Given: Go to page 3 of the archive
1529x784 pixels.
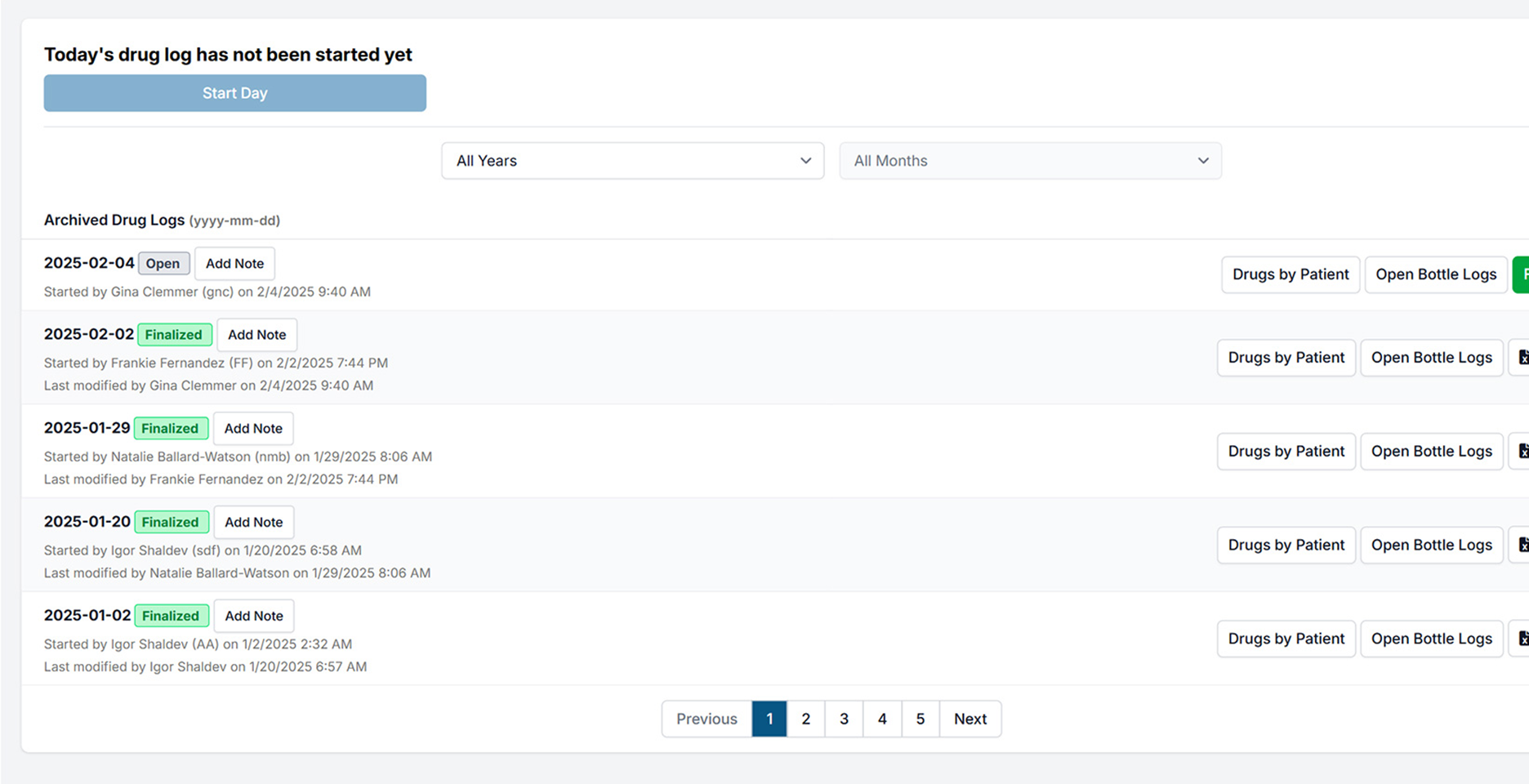Looking at the screenshot, I should pyautogui.click(x=844, y=719).
